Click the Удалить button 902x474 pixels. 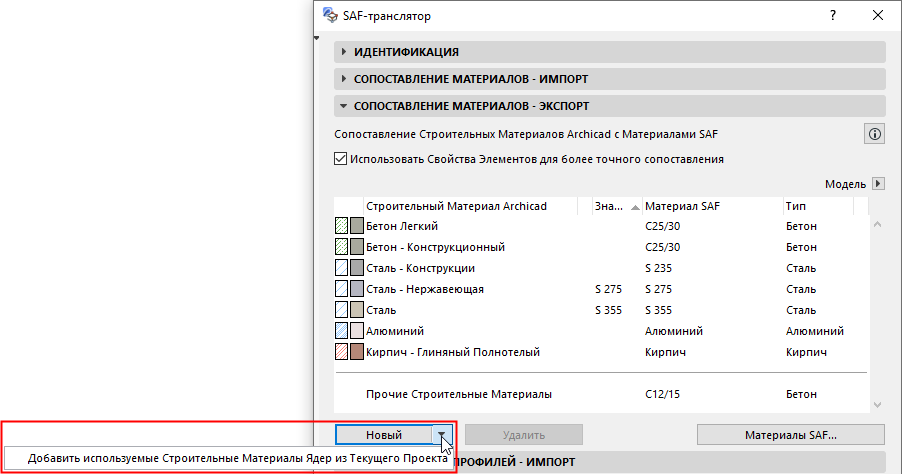click(524, 435)
